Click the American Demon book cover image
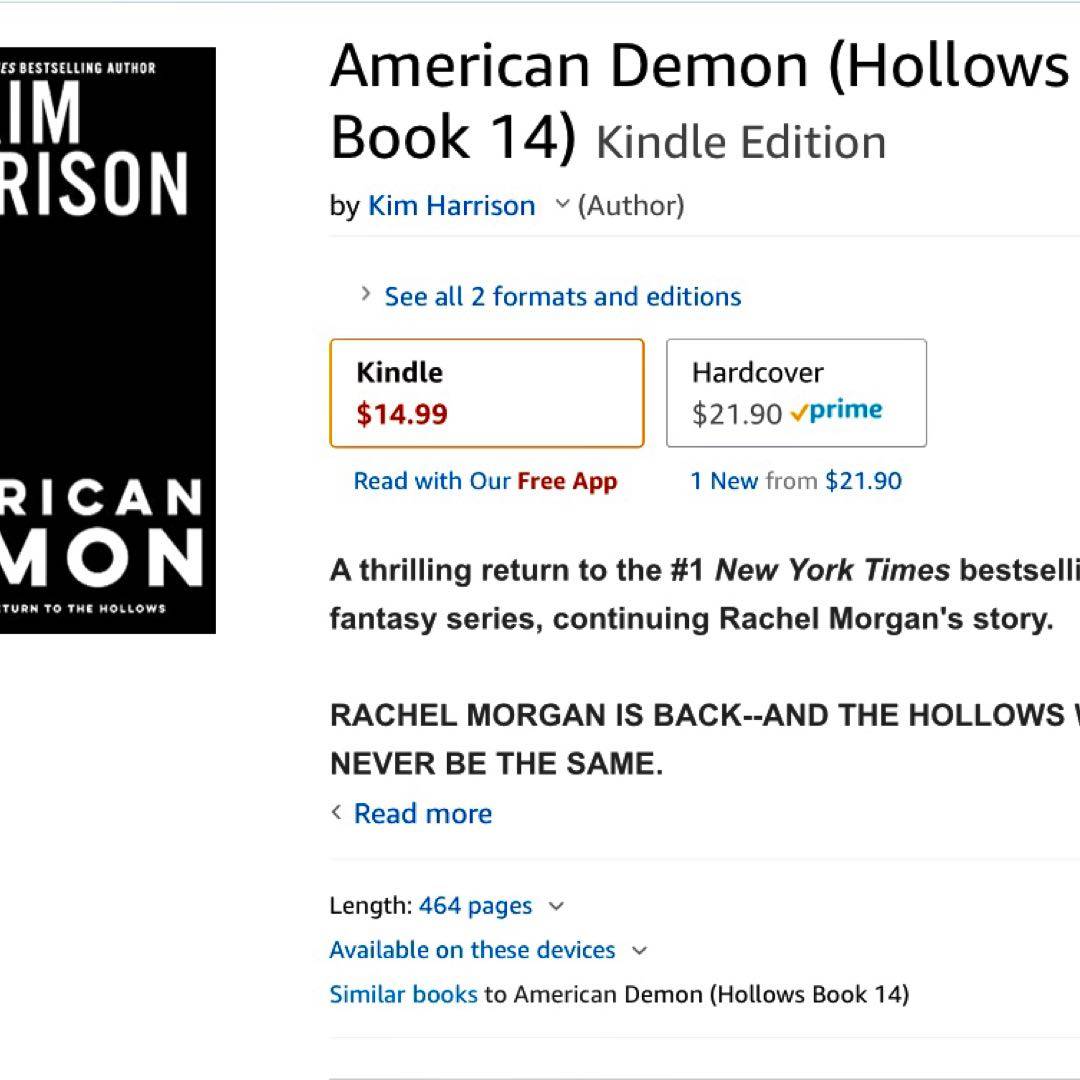Viewport: 1080px width, 1080px height. pos(107,340)
